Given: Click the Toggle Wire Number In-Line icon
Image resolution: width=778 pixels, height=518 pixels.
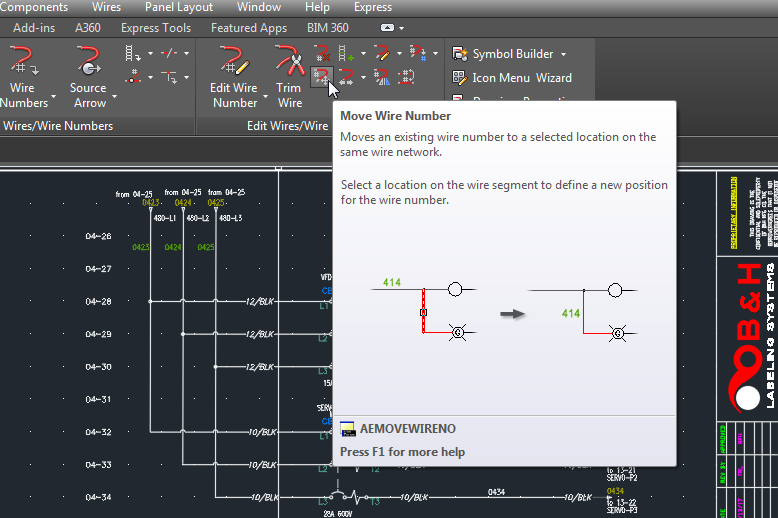Looking at the screenshot, I should click(406, 77).
